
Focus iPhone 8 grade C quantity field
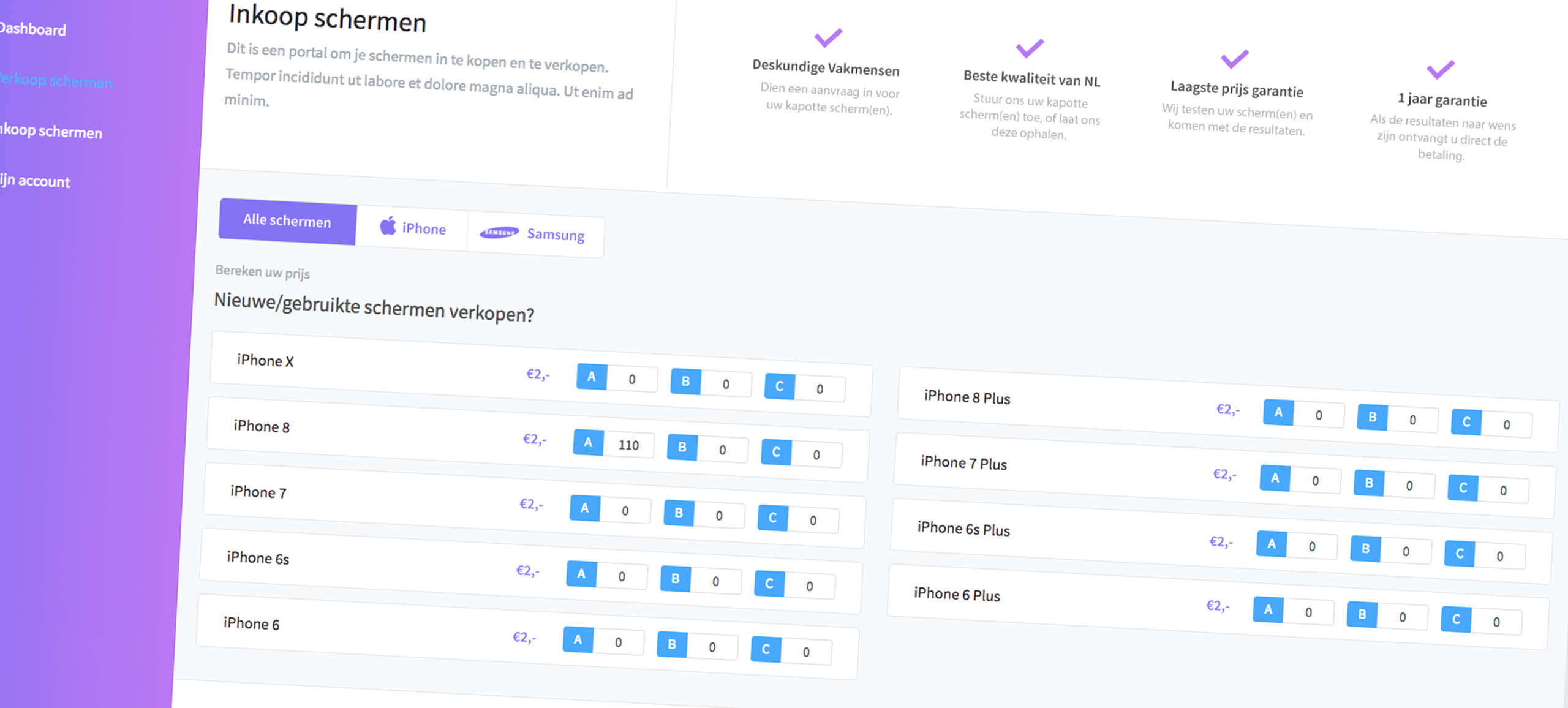click(x=816, y=454)
